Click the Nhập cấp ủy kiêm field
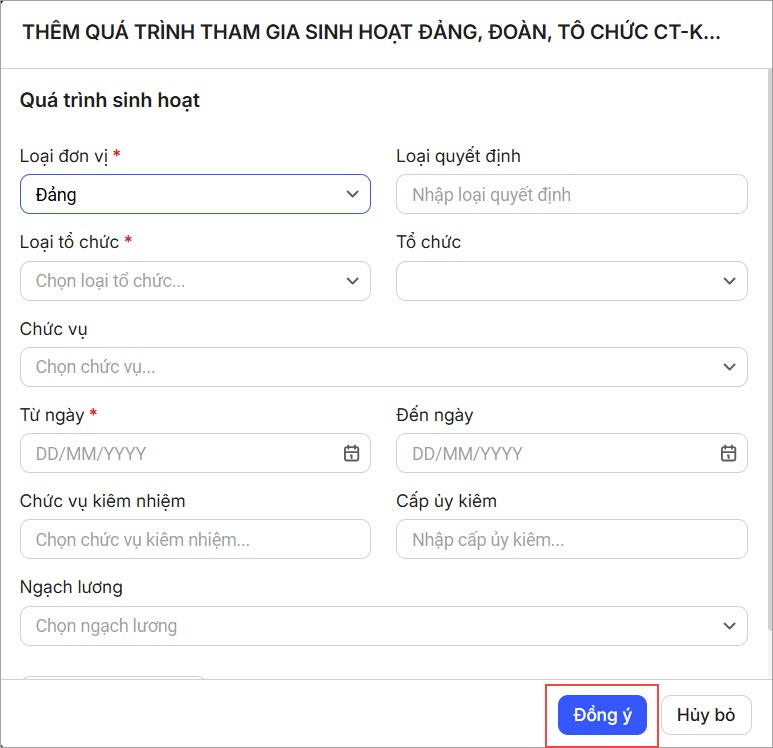Screen dimensions: 773x748 click(x=571, y=539)
